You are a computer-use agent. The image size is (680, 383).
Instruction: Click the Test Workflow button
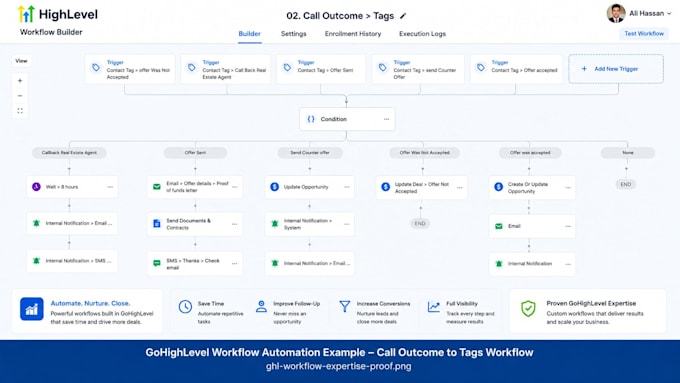point(644,33)
